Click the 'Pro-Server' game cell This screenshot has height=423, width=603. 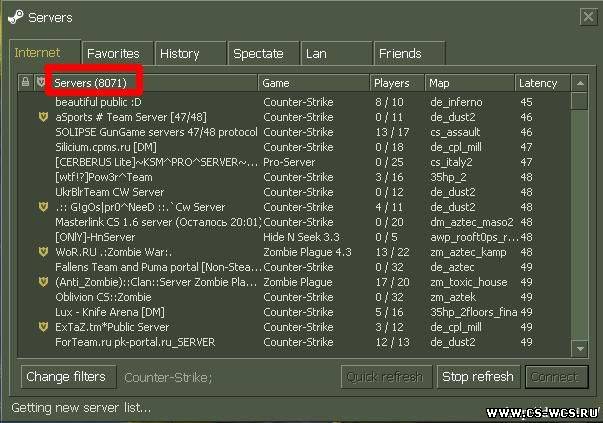[x=289, y=162]
